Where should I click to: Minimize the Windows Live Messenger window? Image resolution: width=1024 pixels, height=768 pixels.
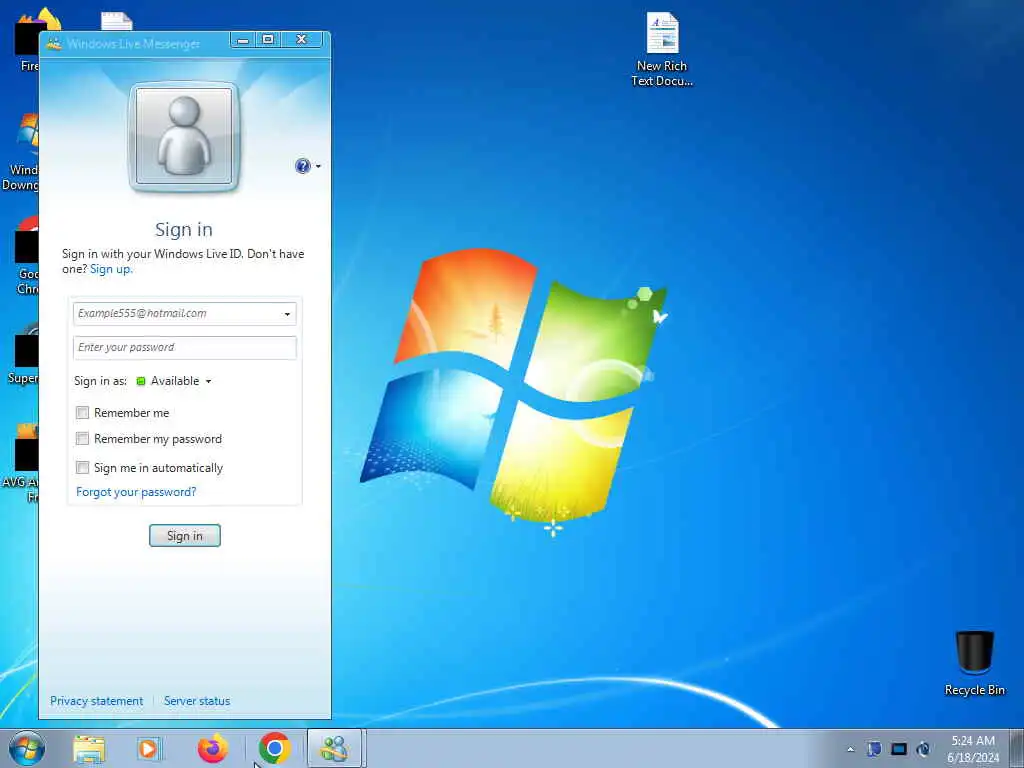[x=243, y=40]
